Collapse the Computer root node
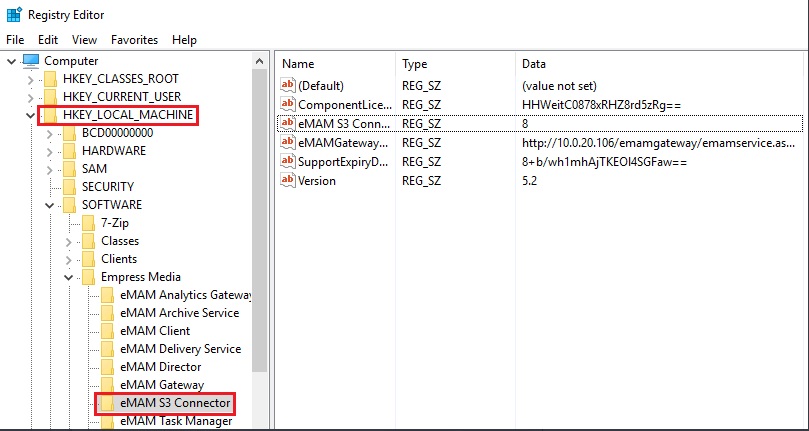 pyautogui.click(x=11, y=61)
